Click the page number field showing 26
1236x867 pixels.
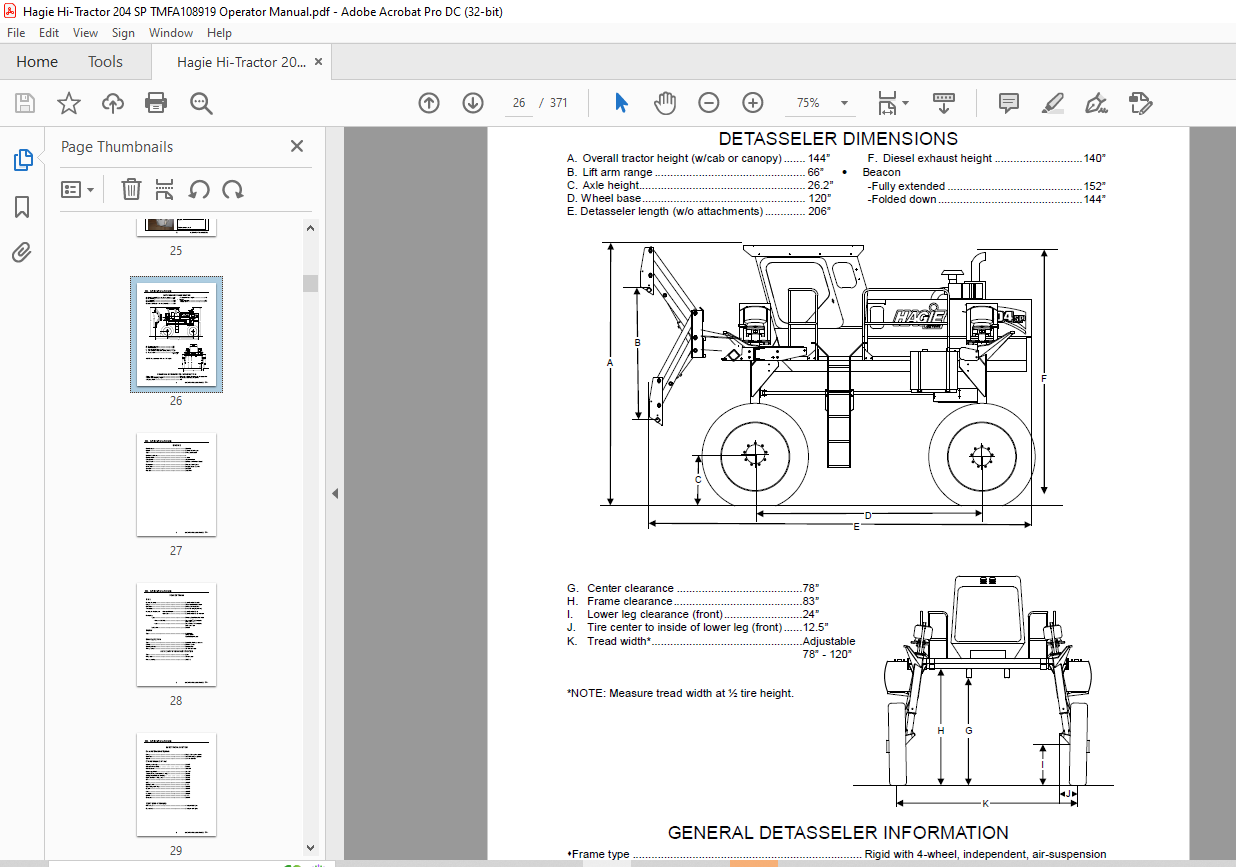[519, 103]
